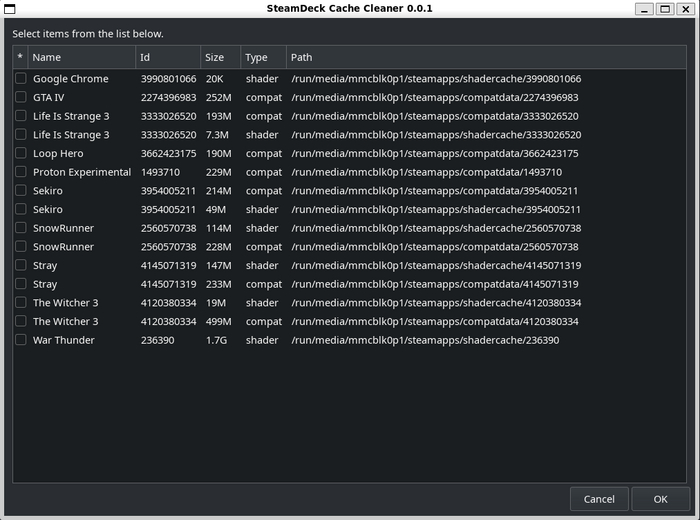Click the path ending compatdata/4120380334
This screenshot has width=700, height=520.
(435, 321)
